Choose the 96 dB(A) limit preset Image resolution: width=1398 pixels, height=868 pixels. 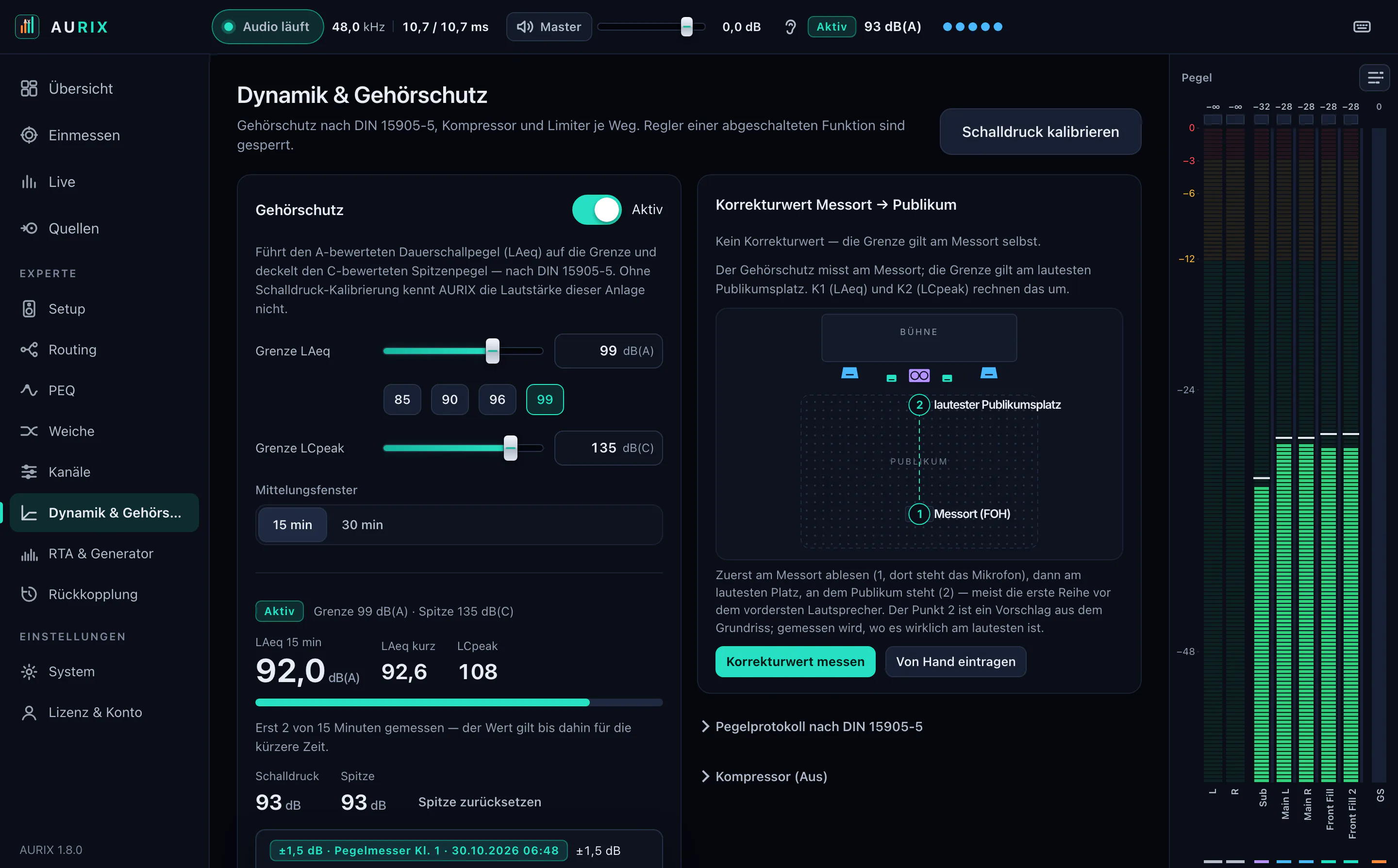[497, 400]
